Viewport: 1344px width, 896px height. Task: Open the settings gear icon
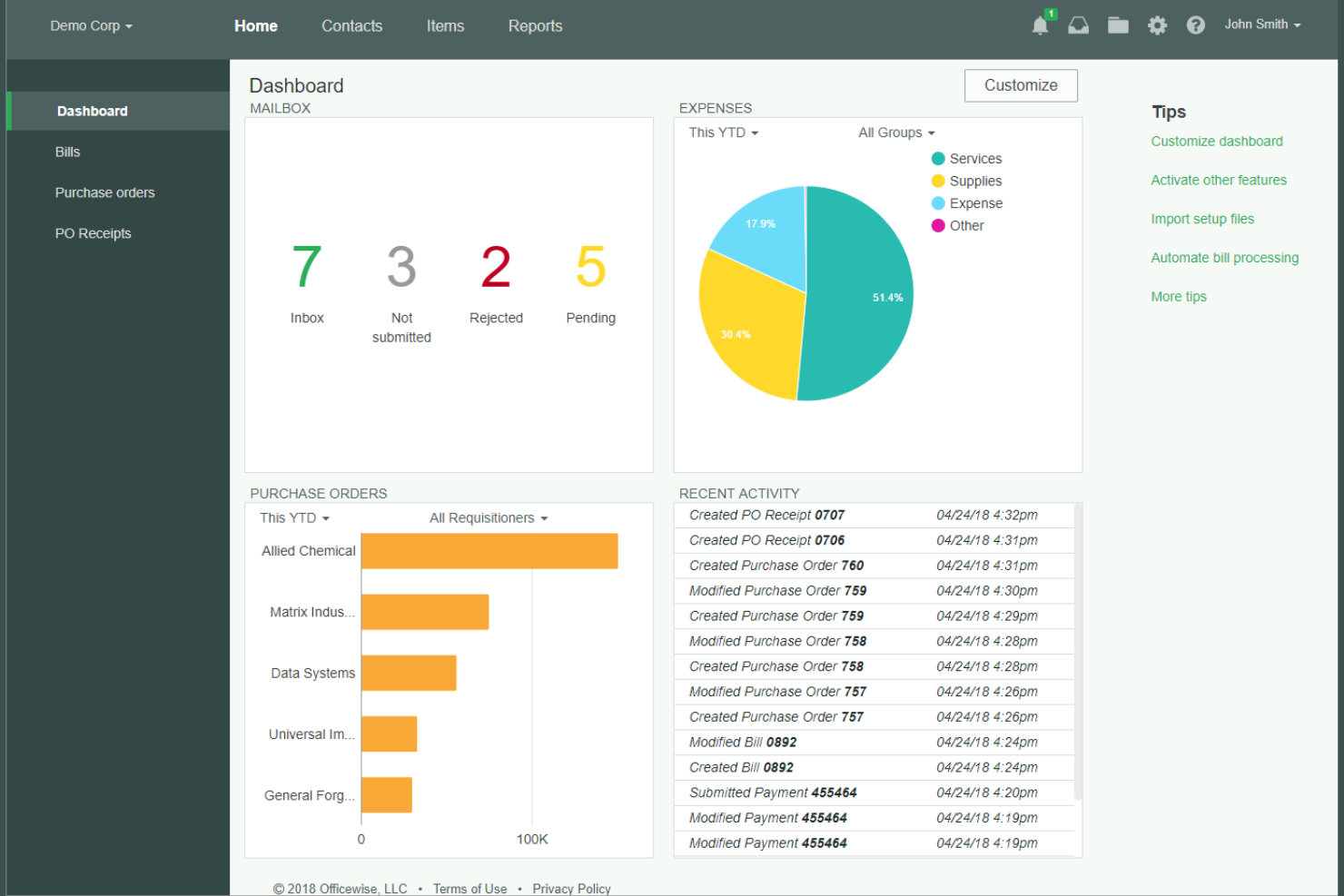pyautogui.click(x=1157, y=25)
